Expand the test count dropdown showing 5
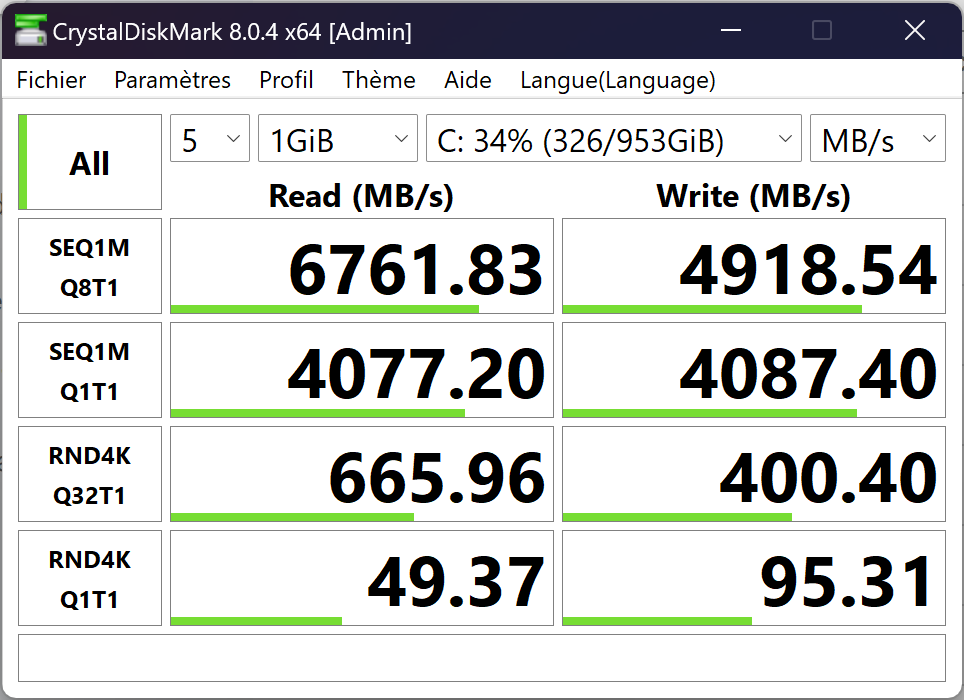The height and width of the screenshot is (700, 964). (x=210, y=138)
